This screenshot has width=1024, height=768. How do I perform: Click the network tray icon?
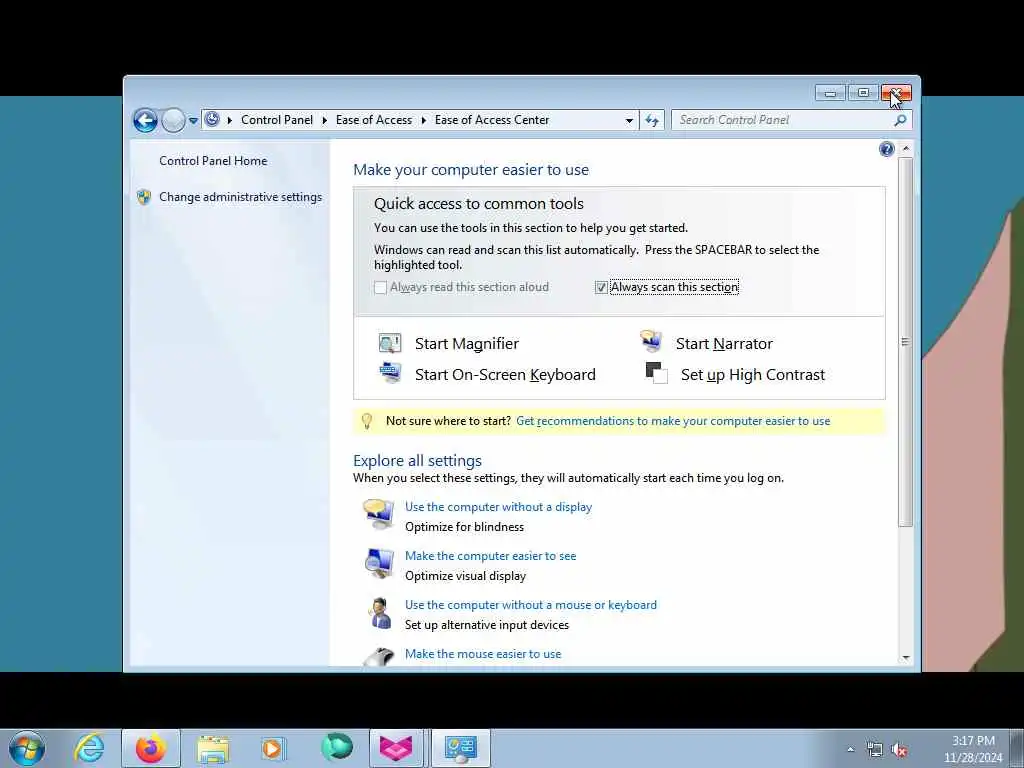pyautogui.click(x=874, y=750)
